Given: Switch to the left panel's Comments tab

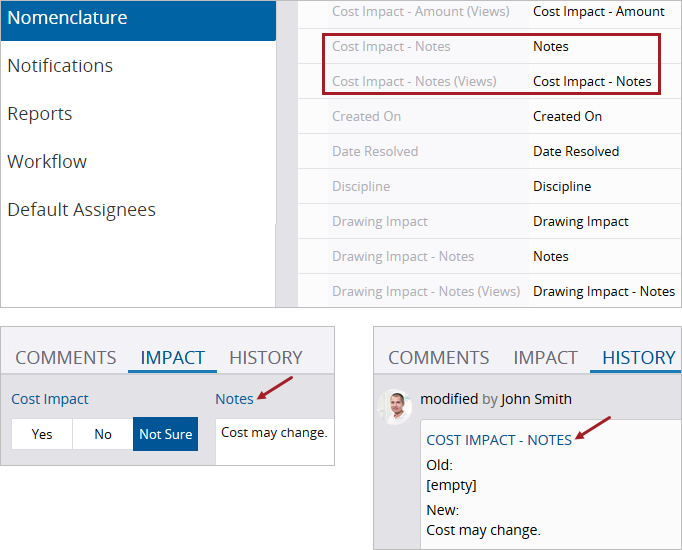Looking at the screenshot, I should pyautogui.click(x=66, y=358).
